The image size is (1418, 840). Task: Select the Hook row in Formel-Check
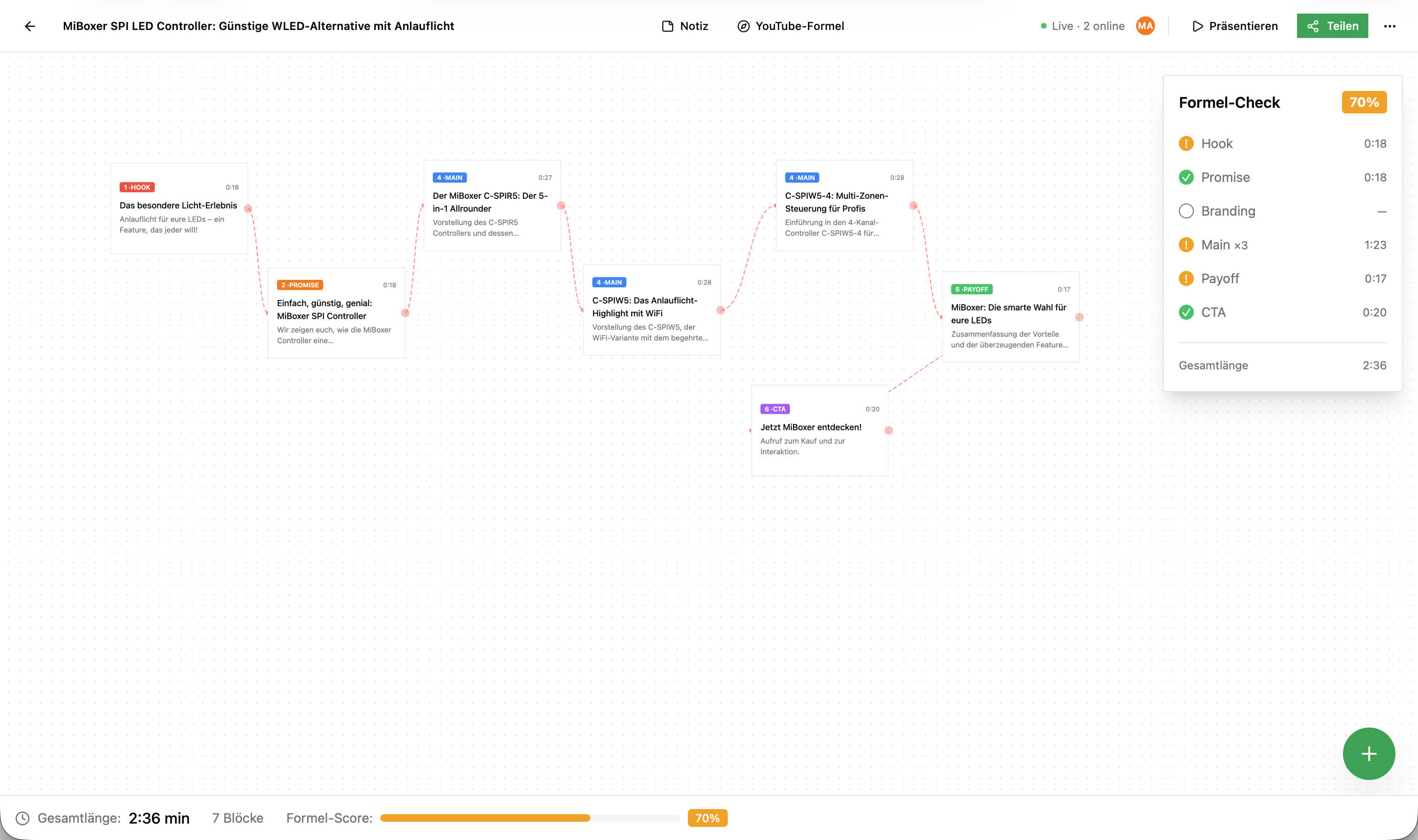pos(1282,144)
